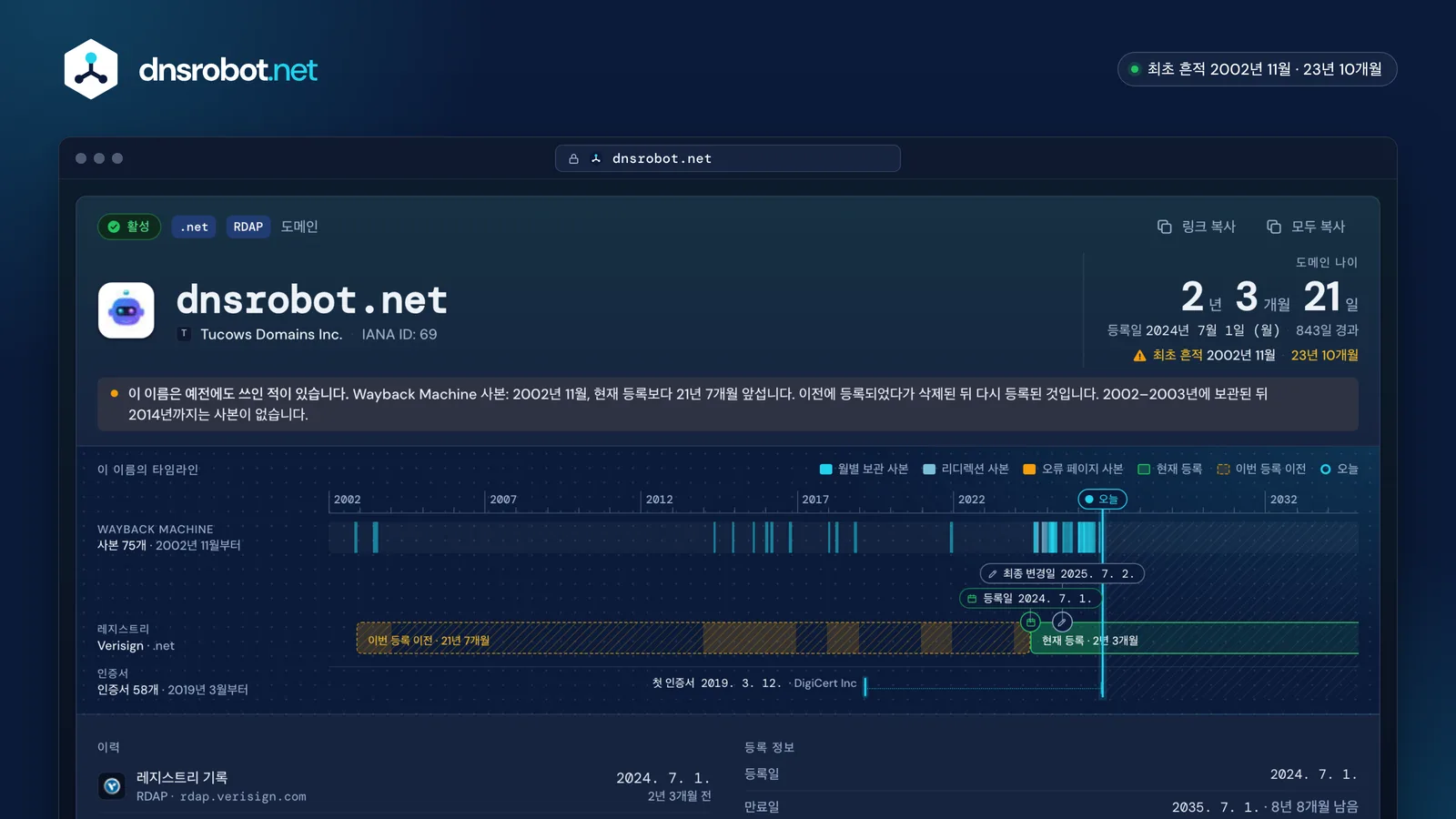Image resolution: width=1456 pixels, height=819 pixels.
Task: Open the rdap.verisign.com registry record link
Action: click(243, 796)
